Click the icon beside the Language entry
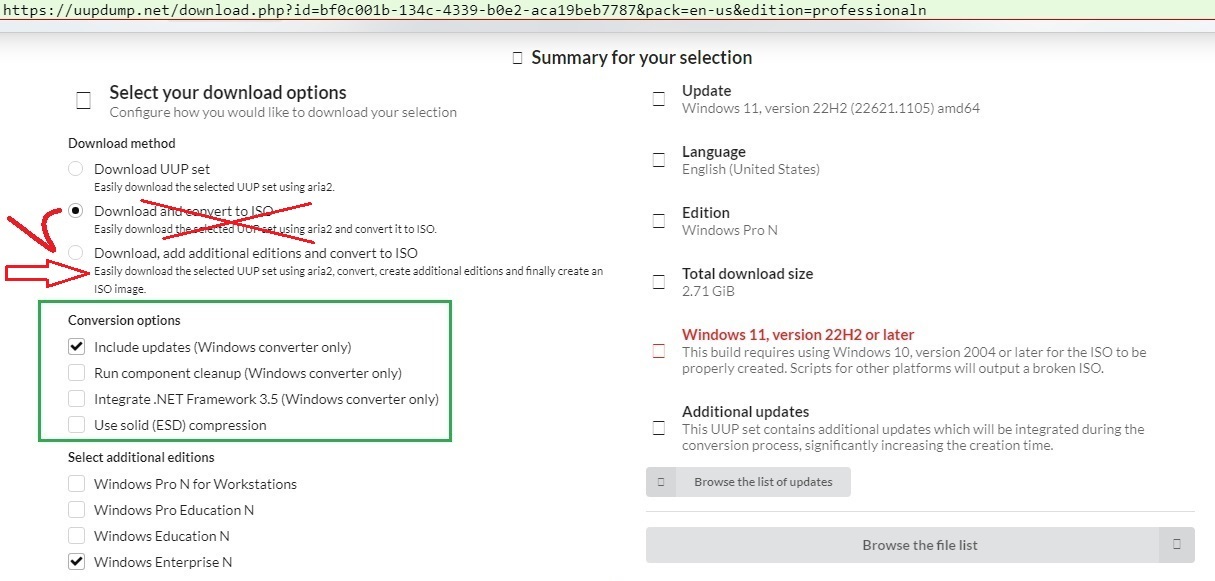 pos(658,160)
